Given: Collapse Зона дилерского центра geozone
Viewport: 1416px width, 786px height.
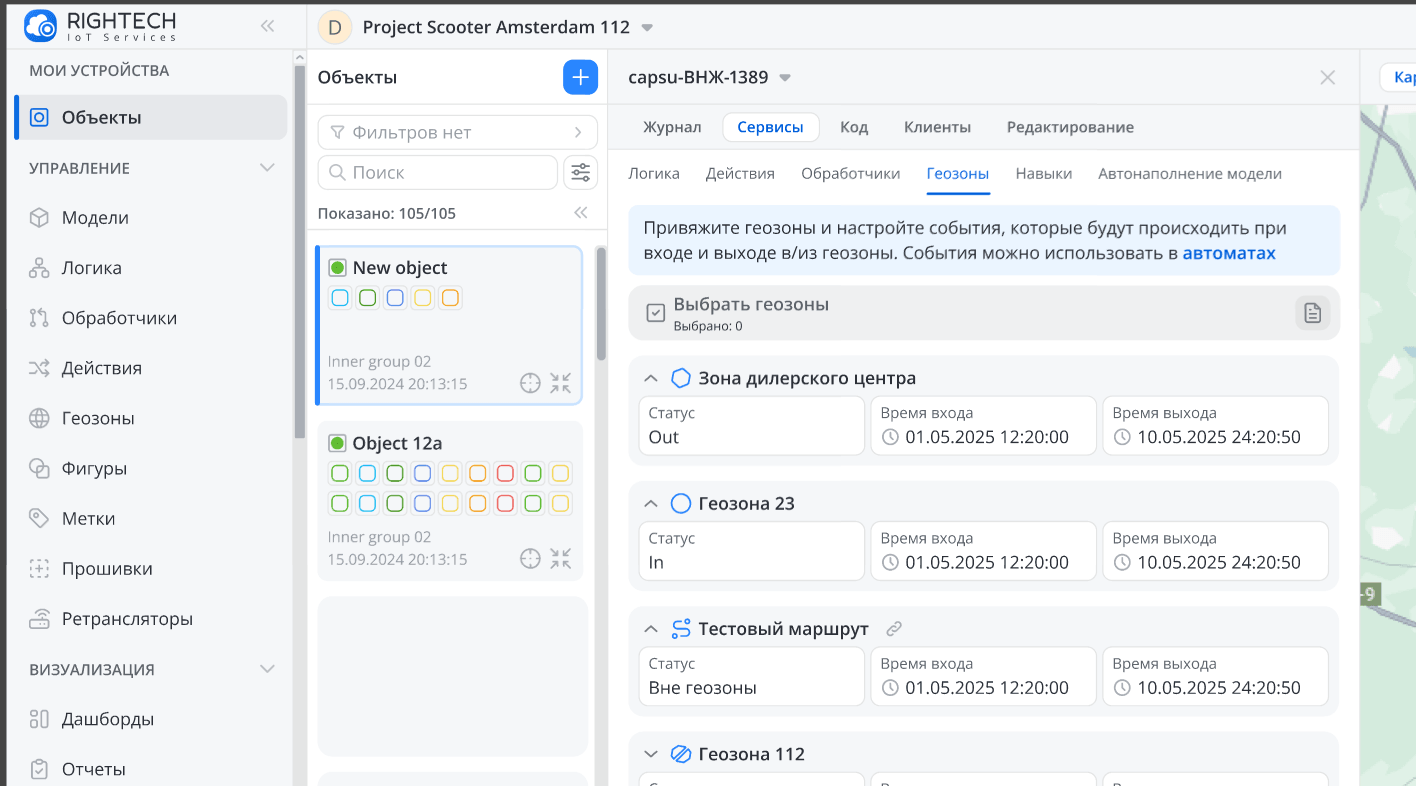Looking at the screenshot, I should coord(651,378).
